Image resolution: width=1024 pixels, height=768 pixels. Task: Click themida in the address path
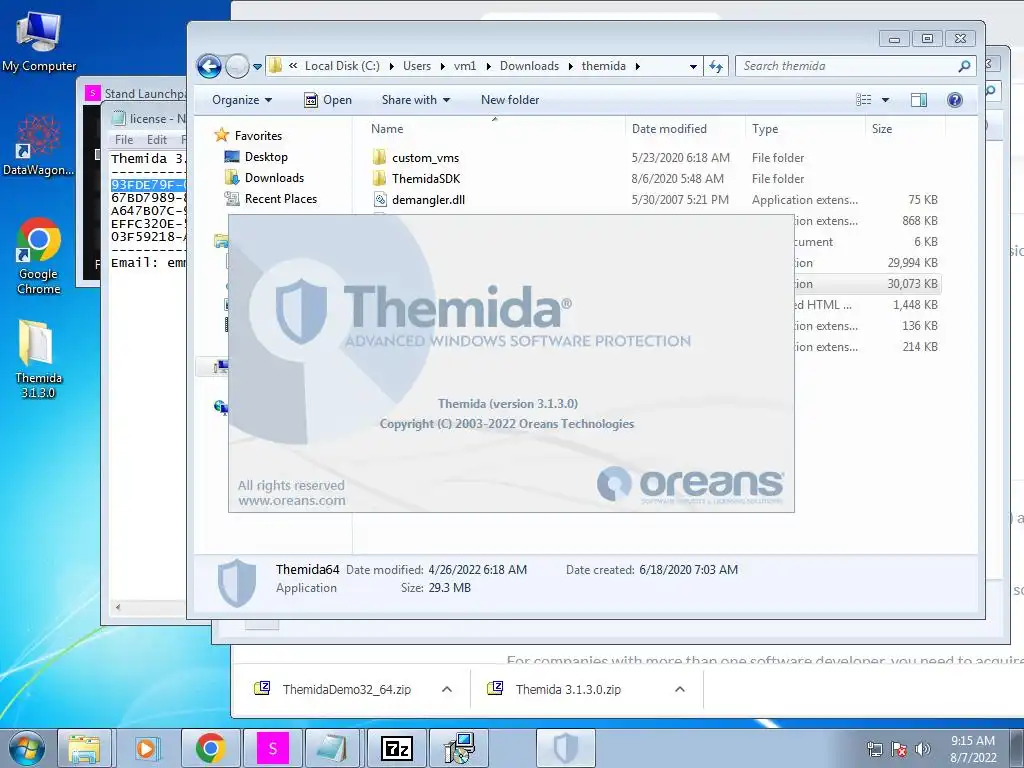click(603, 66)
